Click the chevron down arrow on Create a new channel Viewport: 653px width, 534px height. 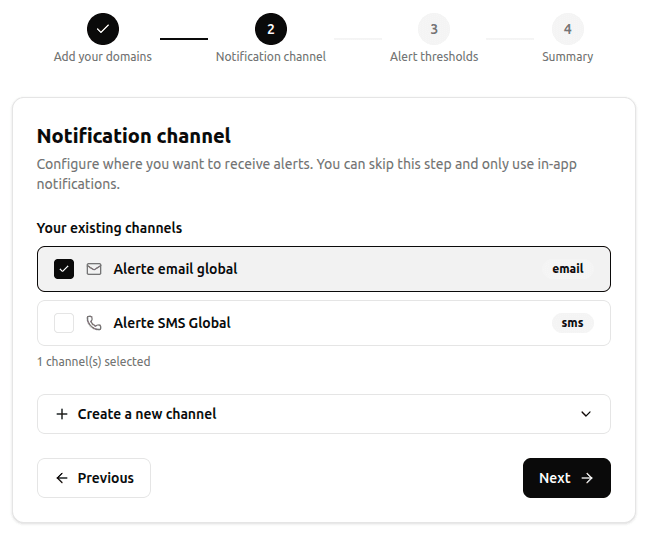coord(586,414)
